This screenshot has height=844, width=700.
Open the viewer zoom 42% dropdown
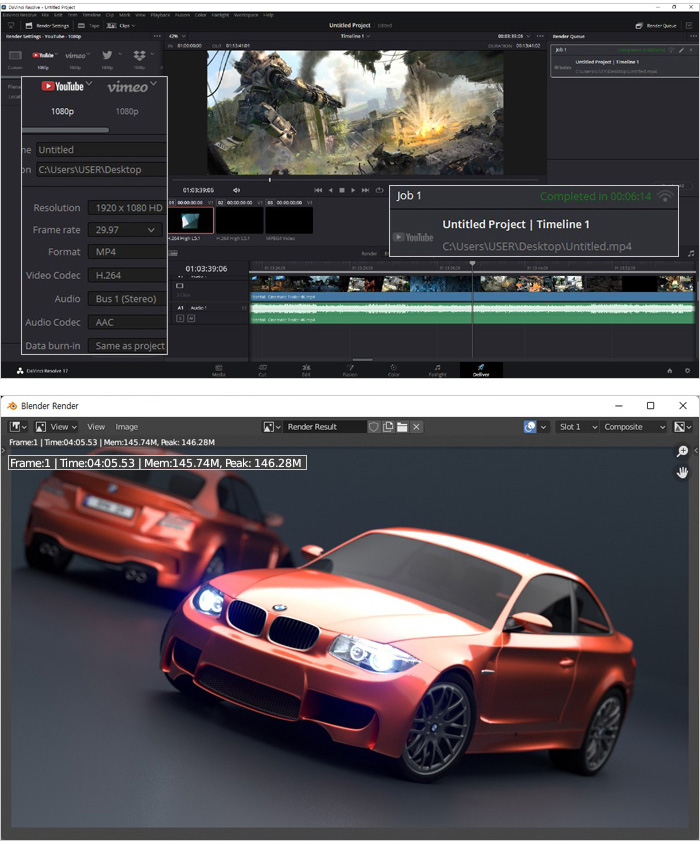tap(177, 36)
